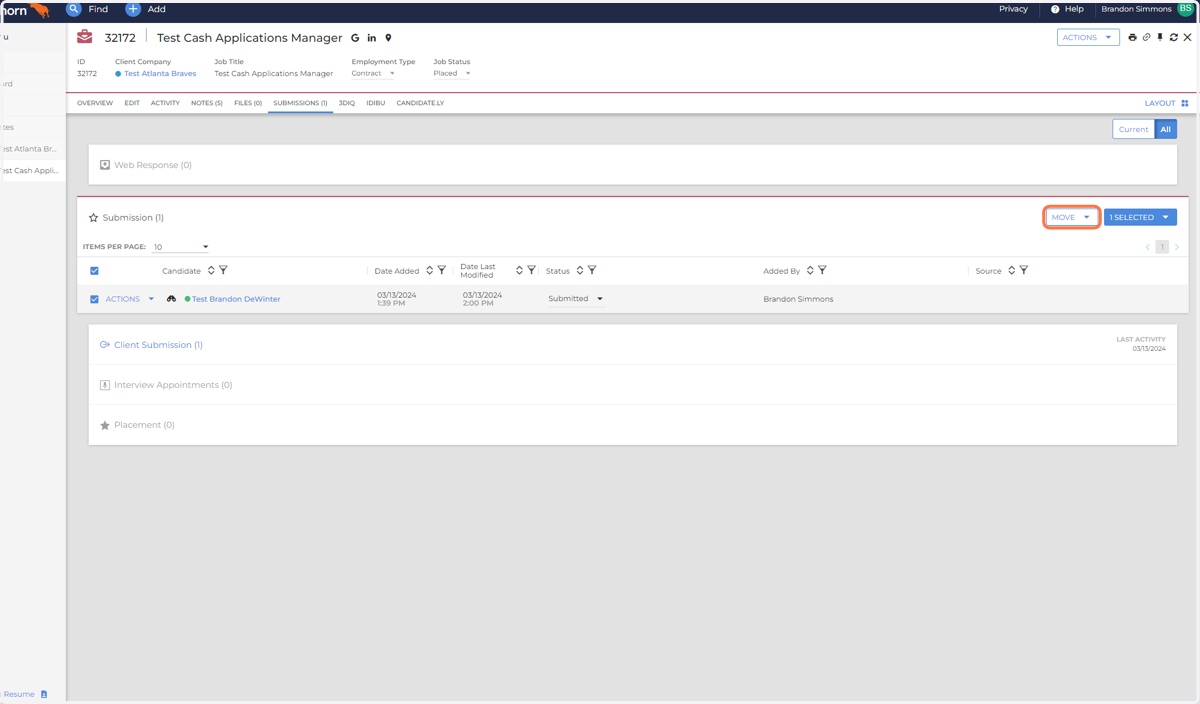The height and width of the screenshot is (704, 1200).
Task: Copy record link with chain icon
Action: [x=1146, y=37]
